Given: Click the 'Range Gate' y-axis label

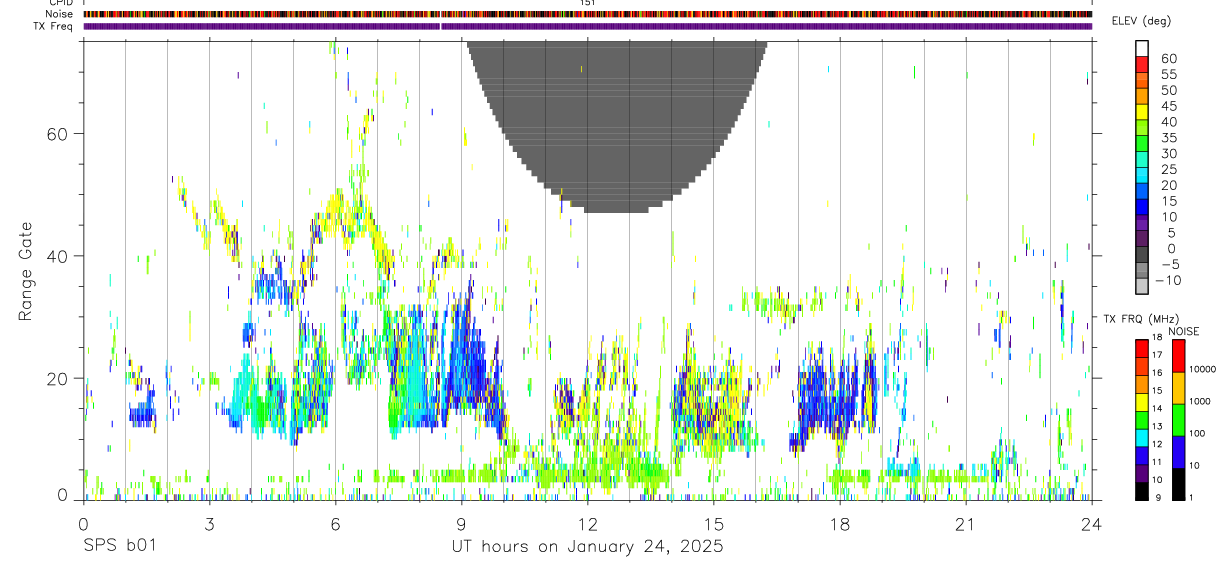Looking at the screenshot, I should pos(26,270).
